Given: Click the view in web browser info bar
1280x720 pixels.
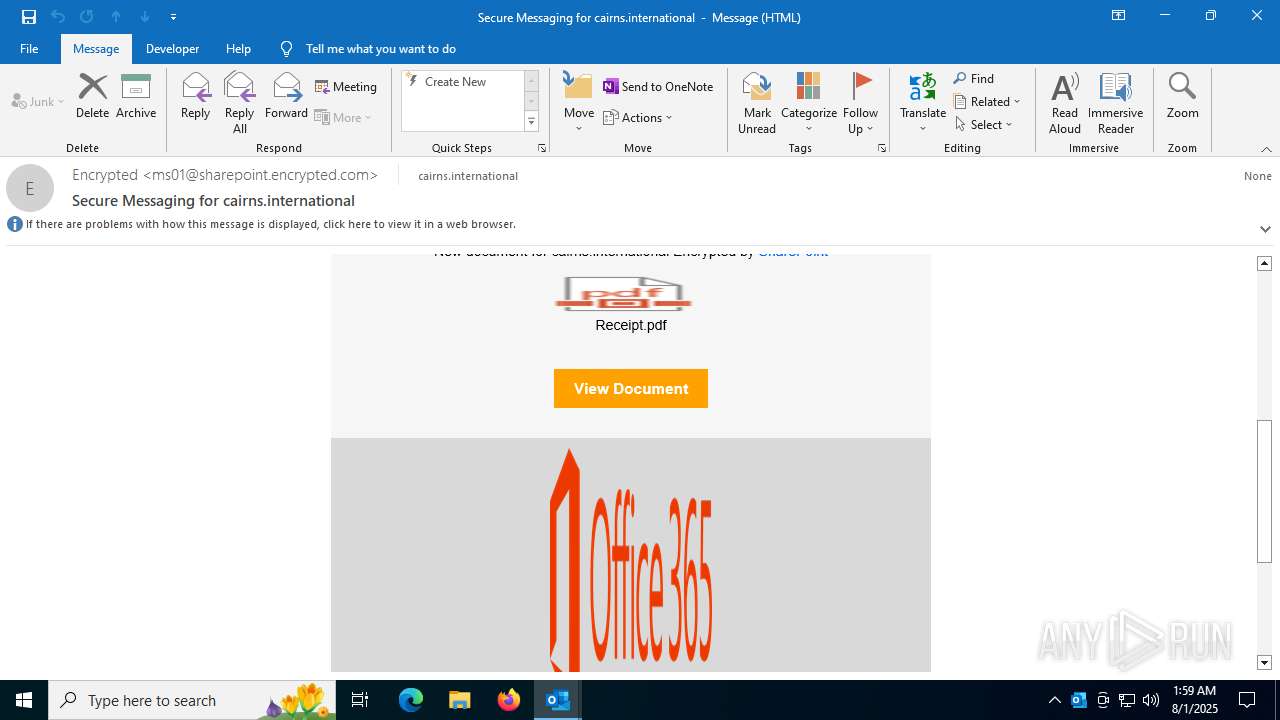Looking at the screenshot, I should pyautogui.click(x=270, y=224).
